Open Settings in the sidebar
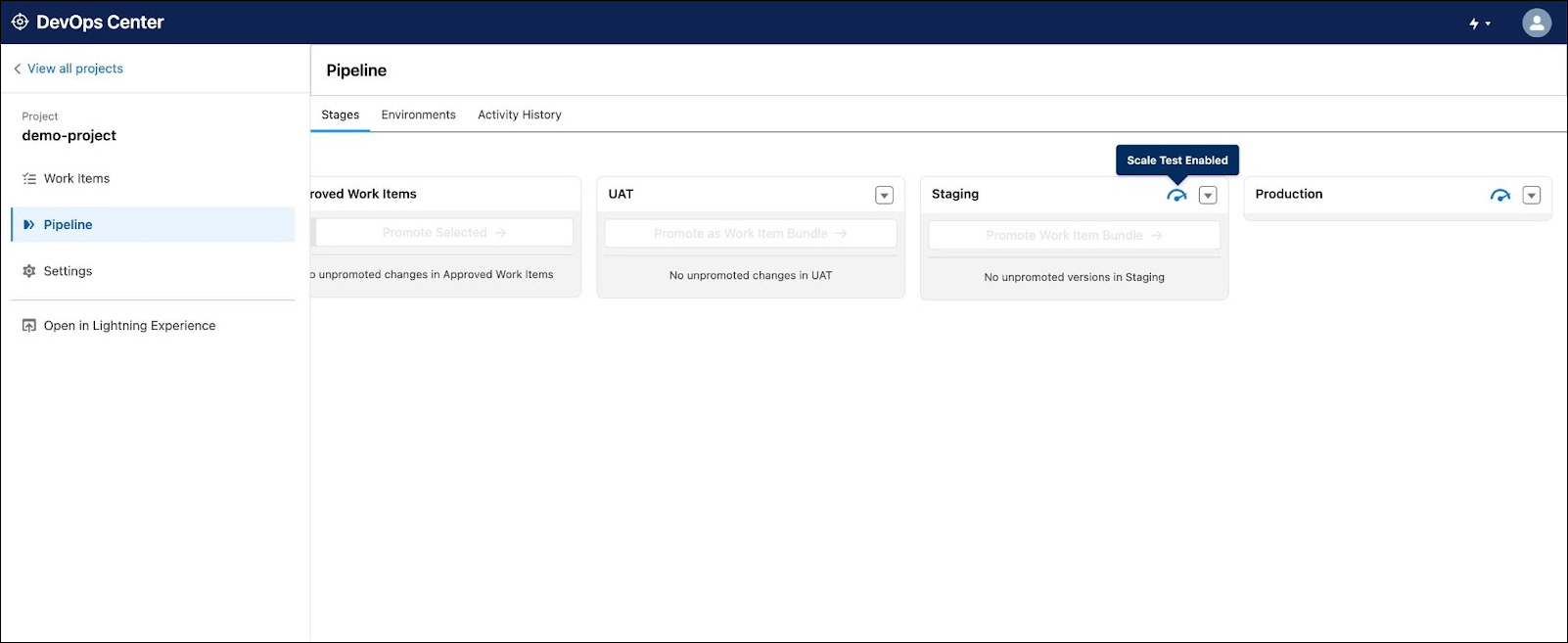 [68, 271]
